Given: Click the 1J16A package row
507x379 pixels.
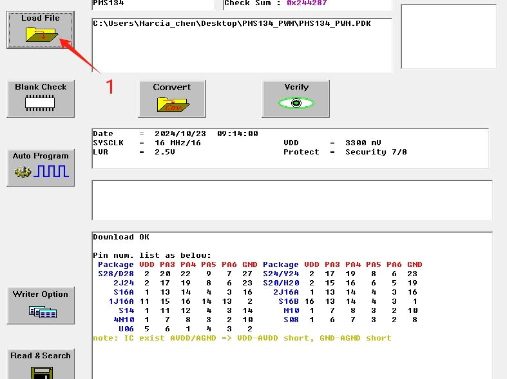Looking at the screenshot, I should (180, 302).
